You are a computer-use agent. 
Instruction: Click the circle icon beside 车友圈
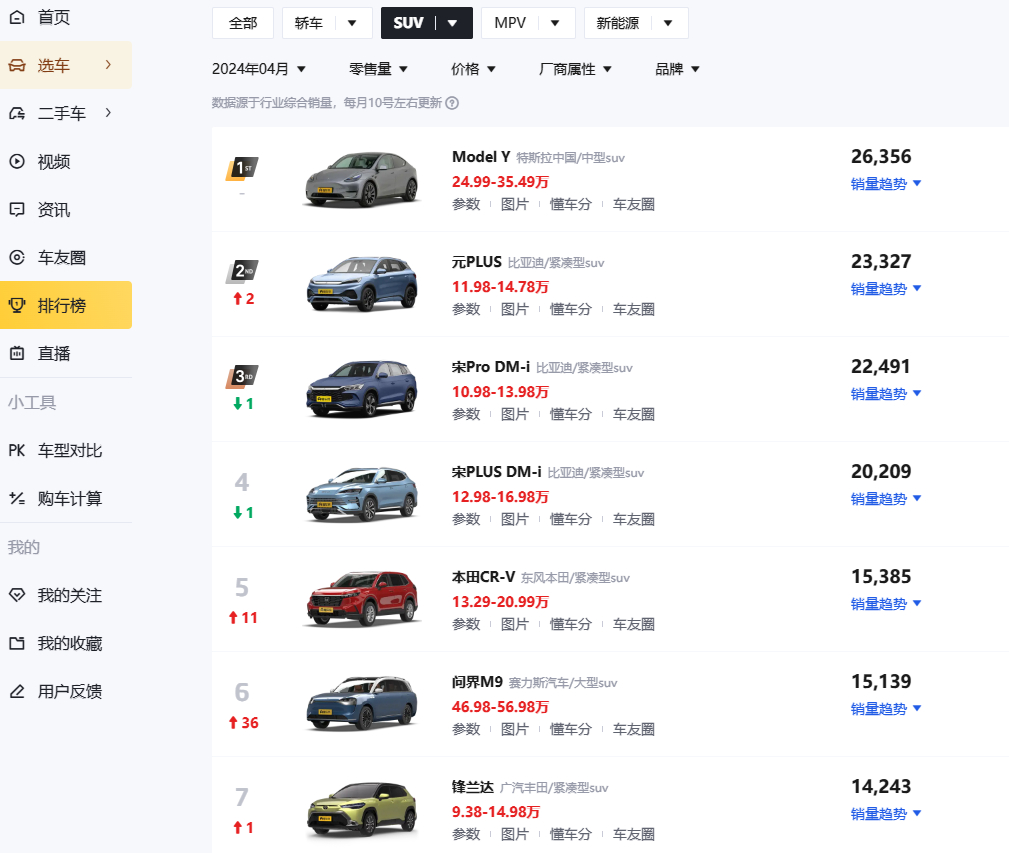(17, 257)
